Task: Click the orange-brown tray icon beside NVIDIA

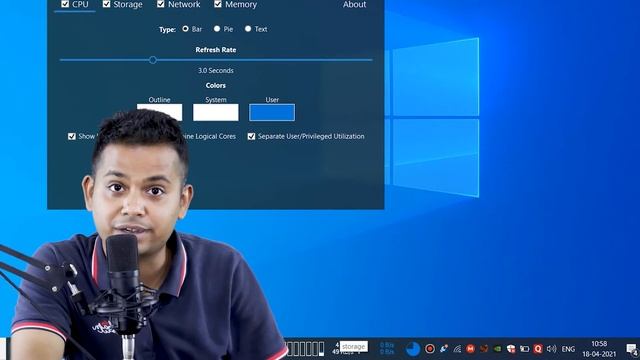Action: [x=484, y=349]
